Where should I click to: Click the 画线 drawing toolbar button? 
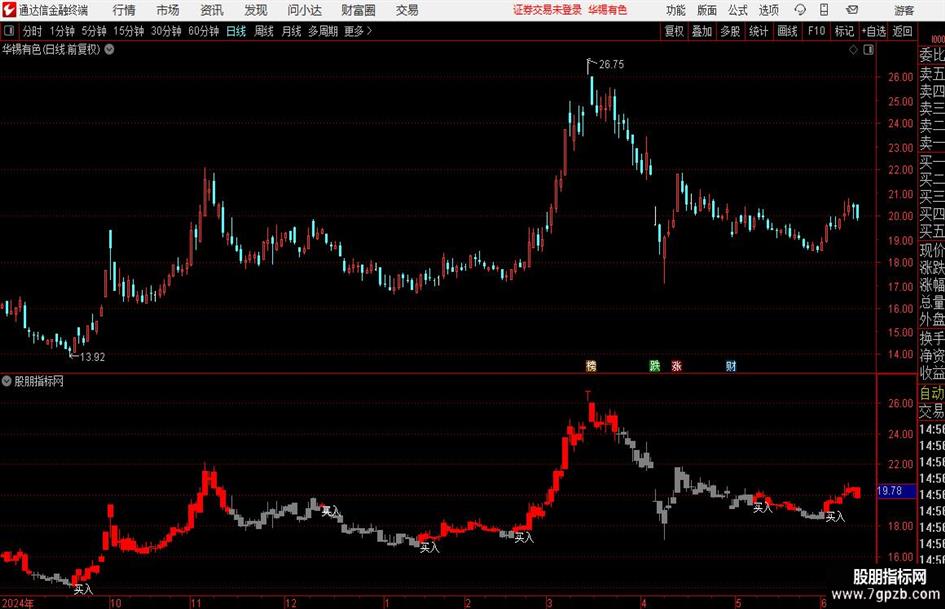(787, 31)
